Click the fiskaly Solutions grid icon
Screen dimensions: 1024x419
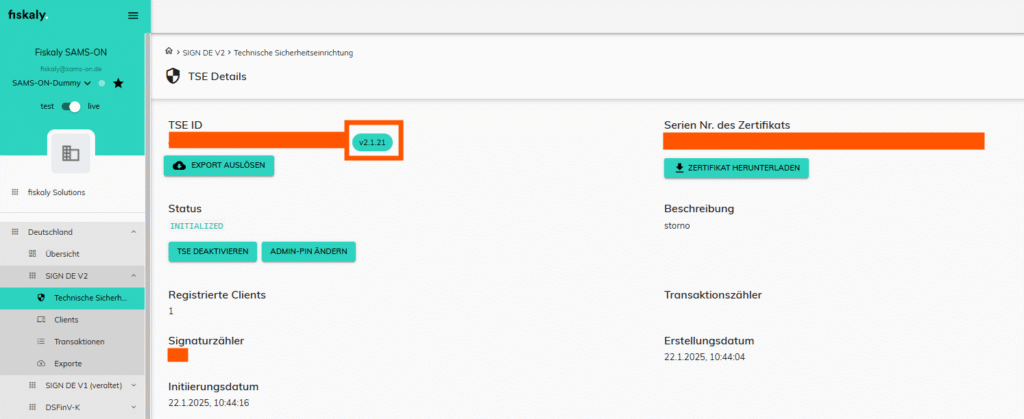click(x=15, y=192)
